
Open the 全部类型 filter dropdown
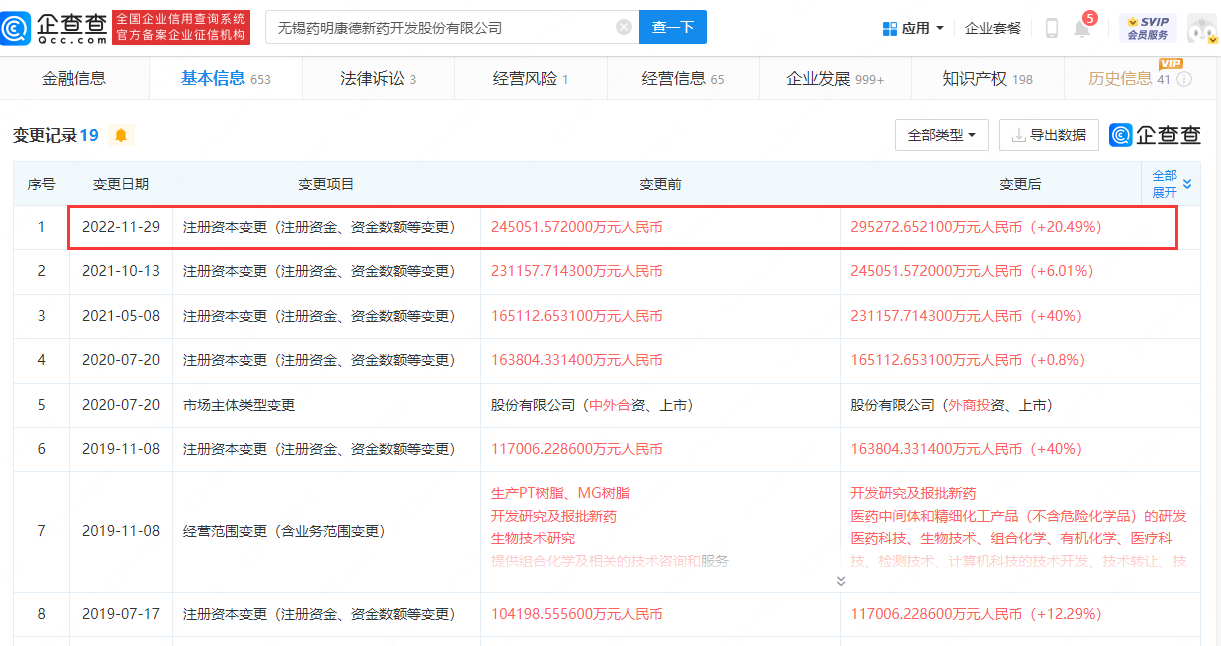(x=942, y=135)
